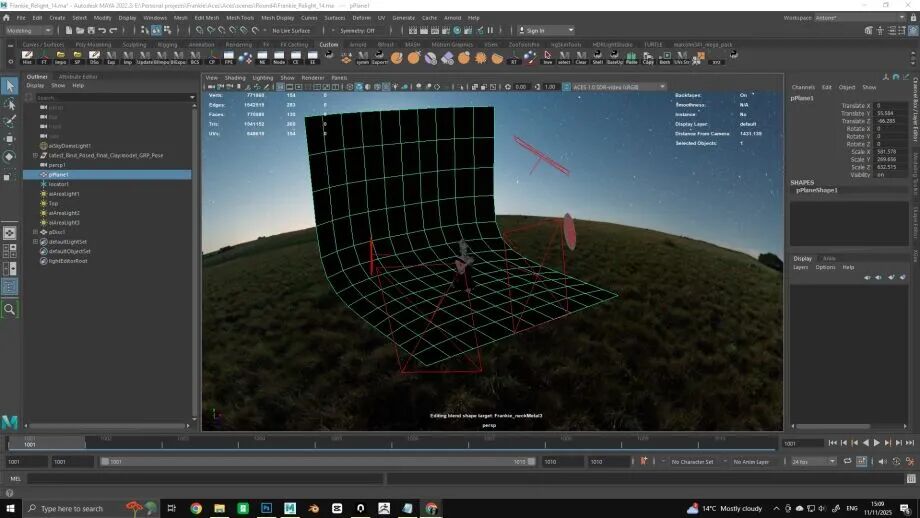The width and height of the screenshot is (920, 518).
Task: Expand the latest_Best_Posed group in Outliner
Action: click(x=35, y=155)
